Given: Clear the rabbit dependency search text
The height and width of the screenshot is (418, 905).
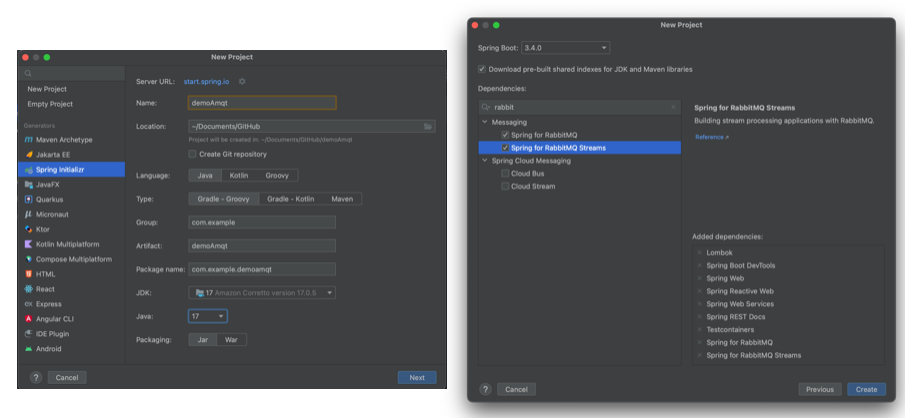Looking at the screenshot, I should coord(673,107).
